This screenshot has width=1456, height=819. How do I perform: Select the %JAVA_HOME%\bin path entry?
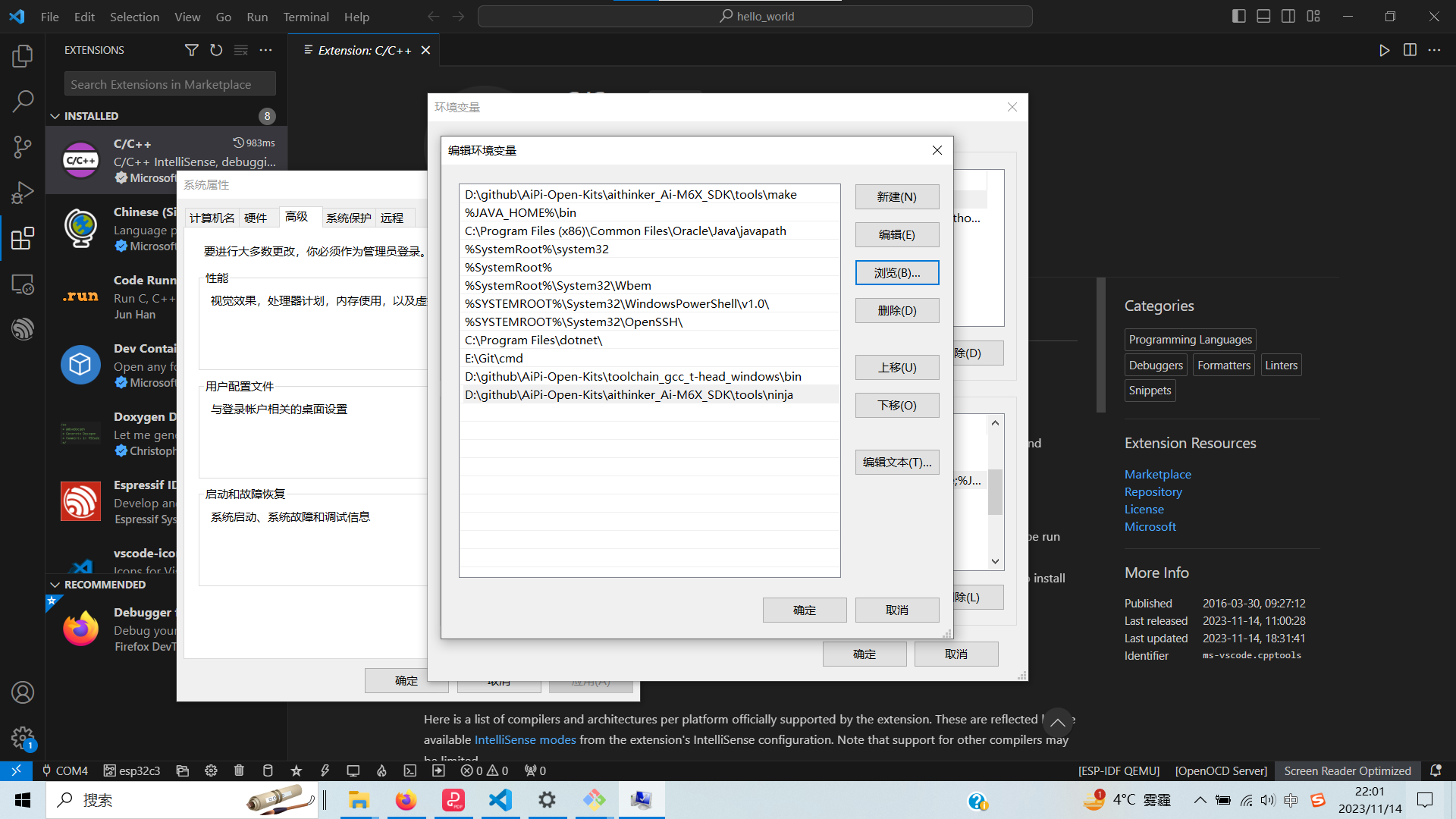649,212
